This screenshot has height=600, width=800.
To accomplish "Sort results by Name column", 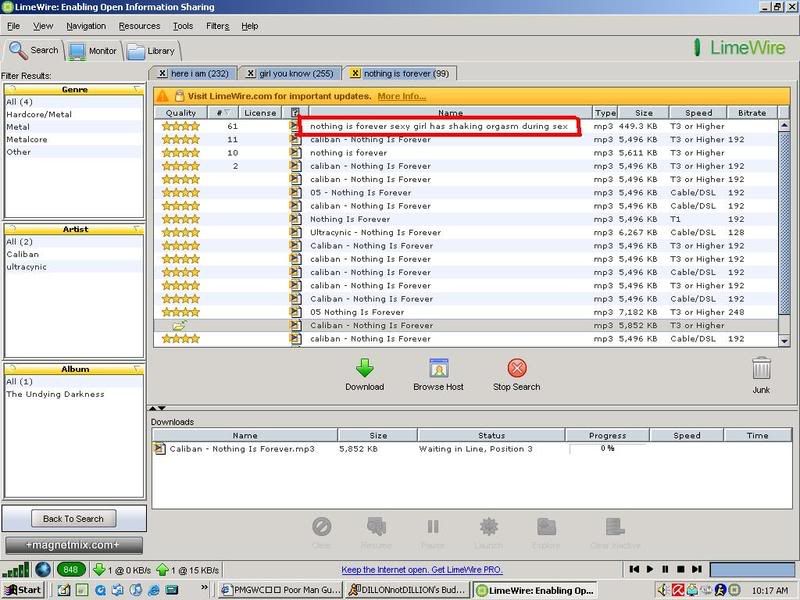I will point(450,113).
